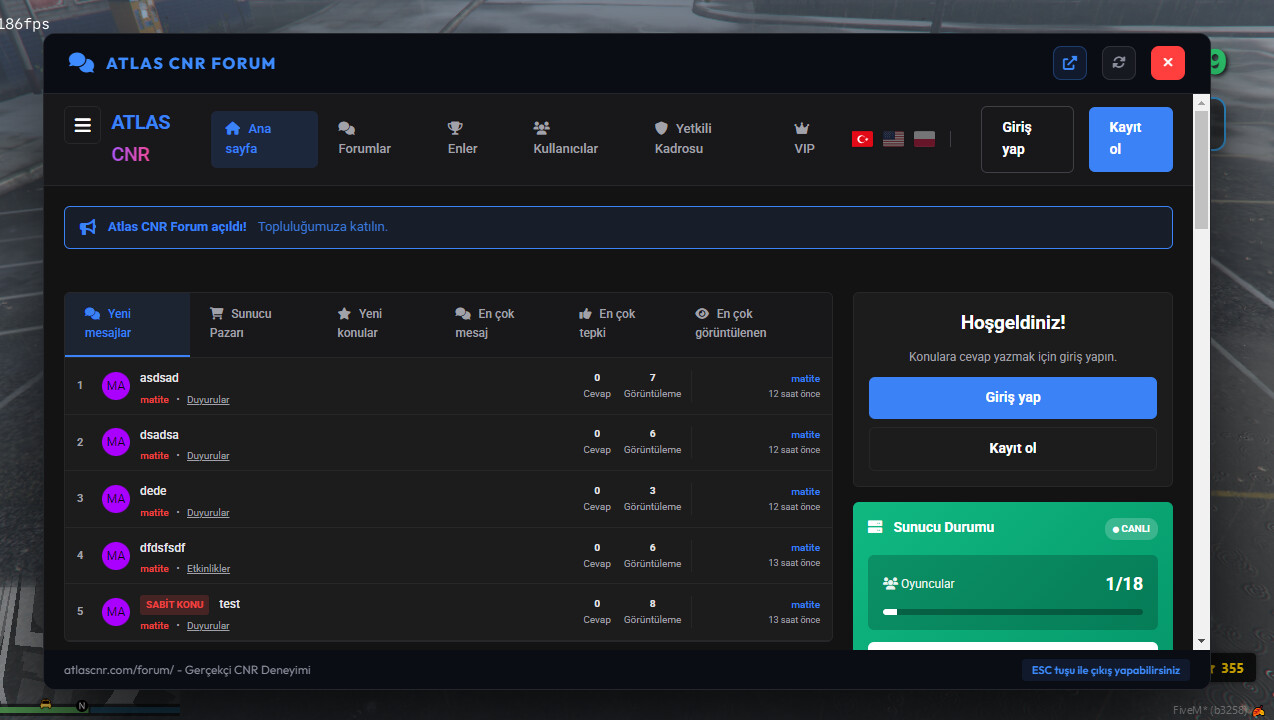Viewport: 1274px width, 720px height.
Task: Open the Etkinlikler category link
Action: tap(208, 569)
